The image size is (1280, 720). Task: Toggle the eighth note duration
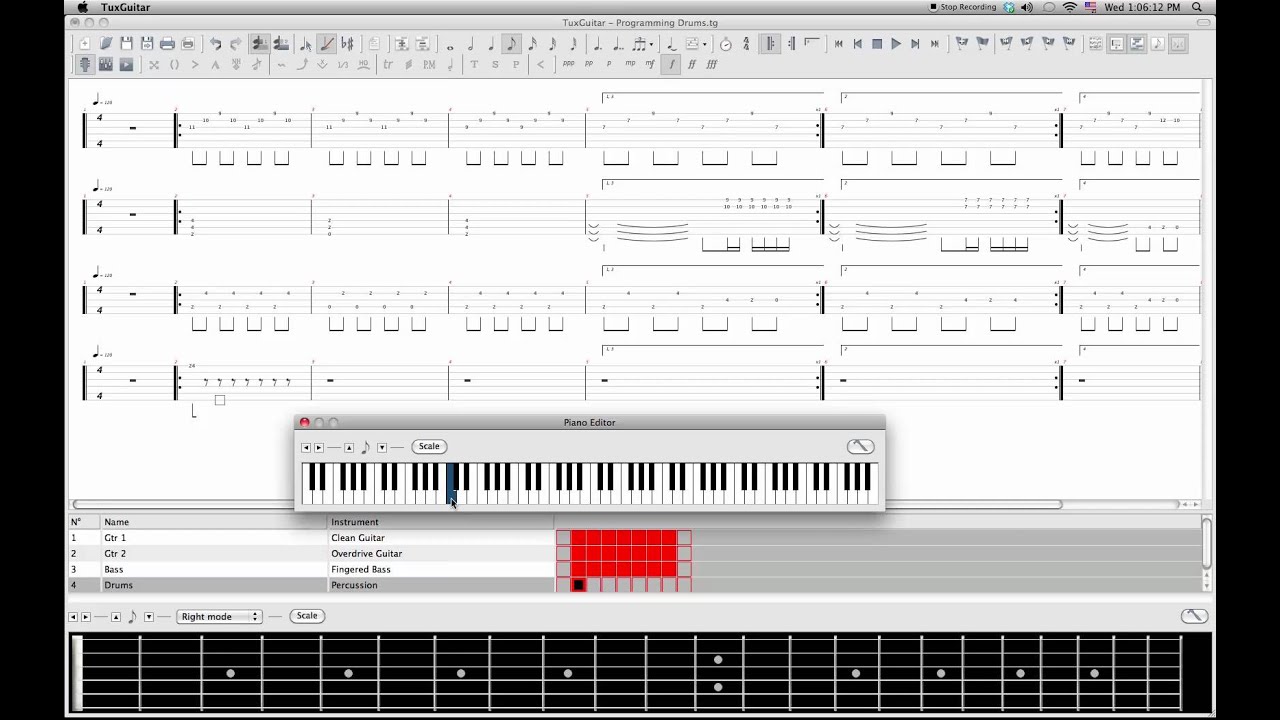point(511,44)
